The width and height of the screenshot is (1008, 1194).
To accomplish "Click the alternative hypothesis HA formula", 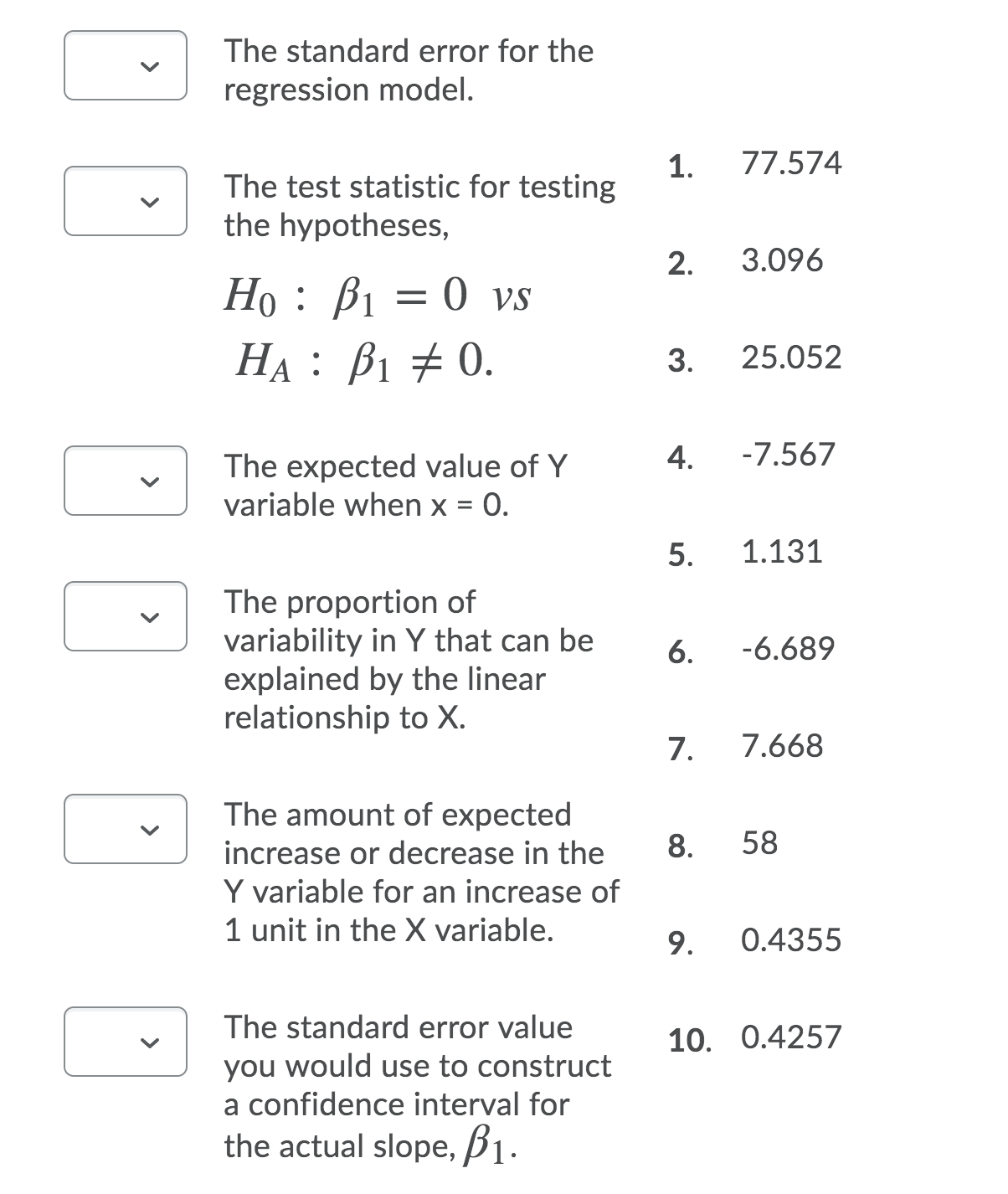I will (365, 361).
